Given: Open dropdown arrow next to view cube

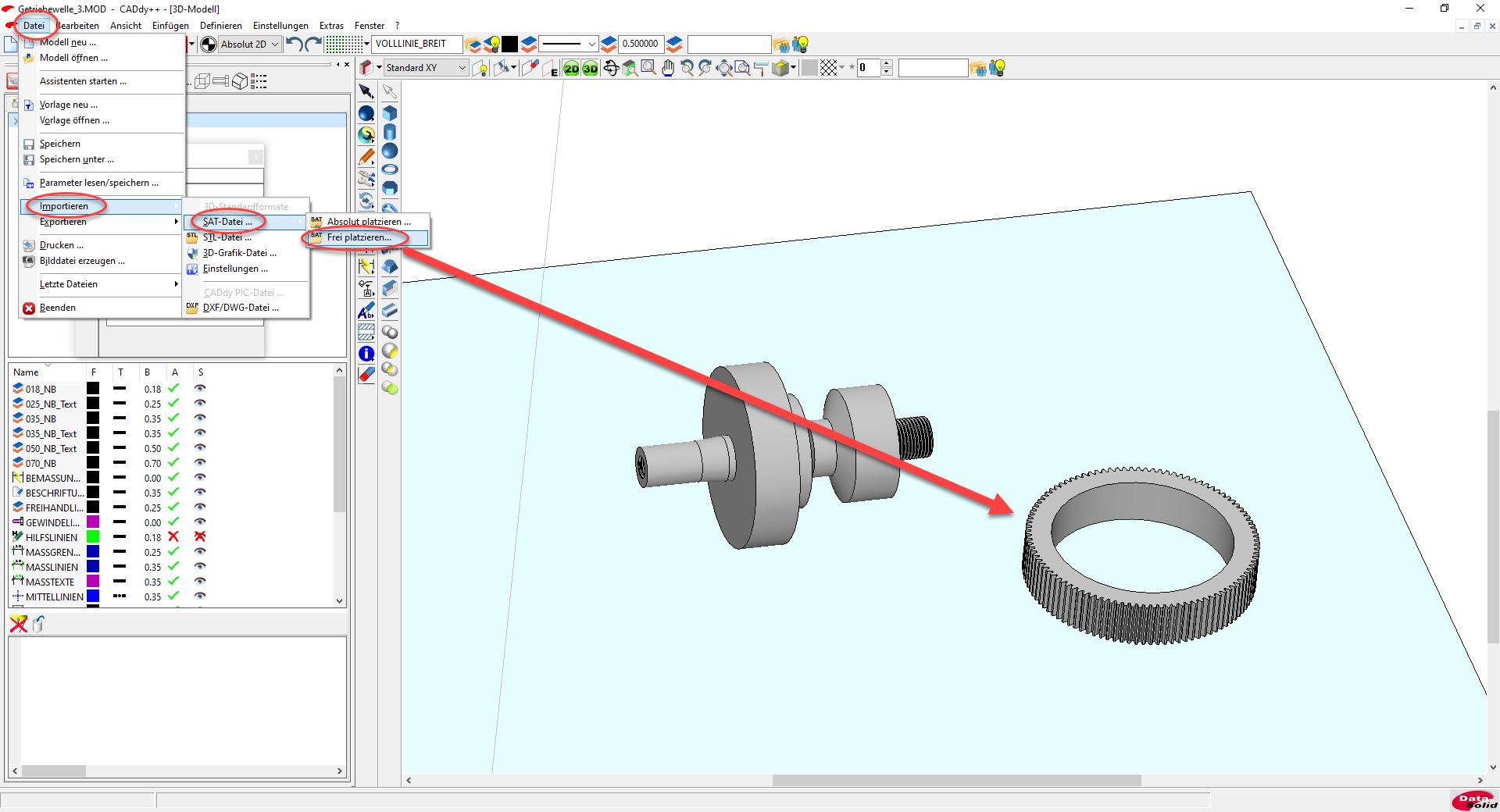Looking at the screenshot, I should point(793,68).
